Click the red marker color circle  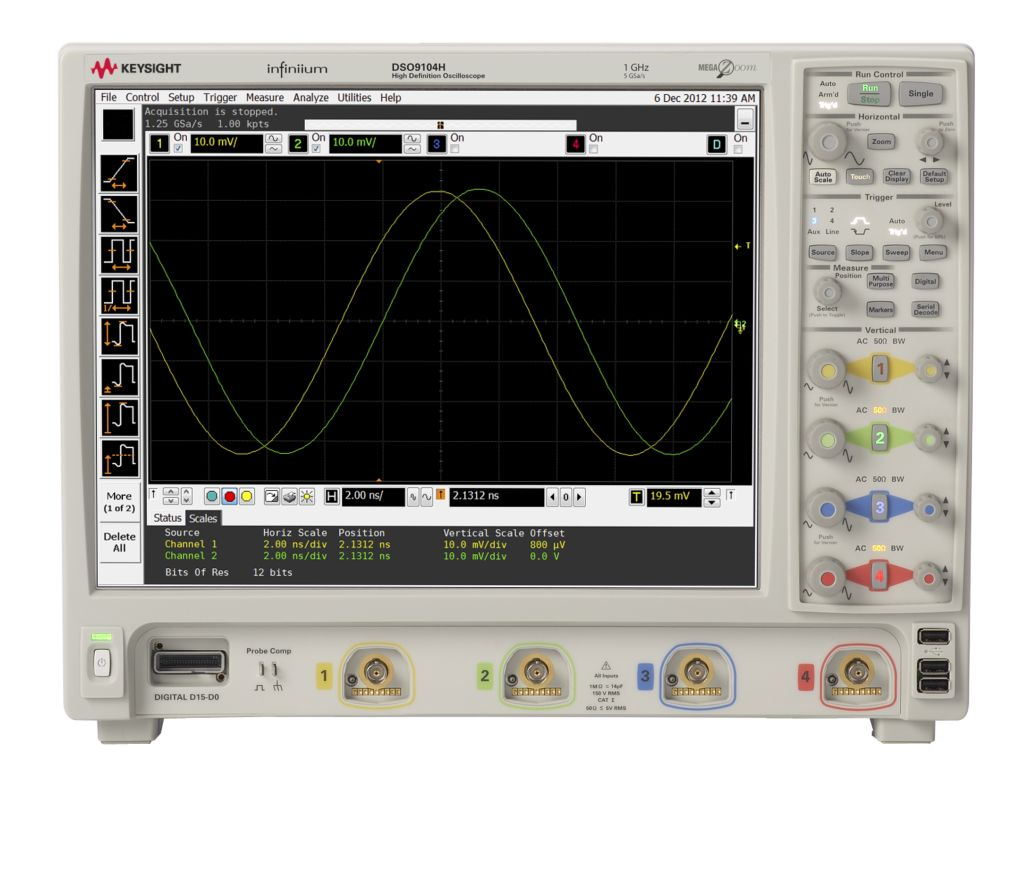tap(230, 495)
